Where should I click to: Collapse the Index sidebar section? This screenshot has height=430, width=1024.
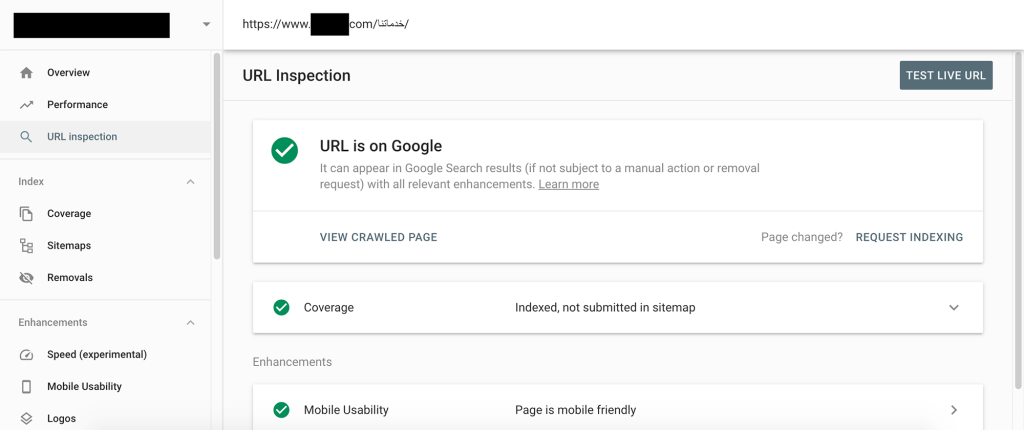190,182
